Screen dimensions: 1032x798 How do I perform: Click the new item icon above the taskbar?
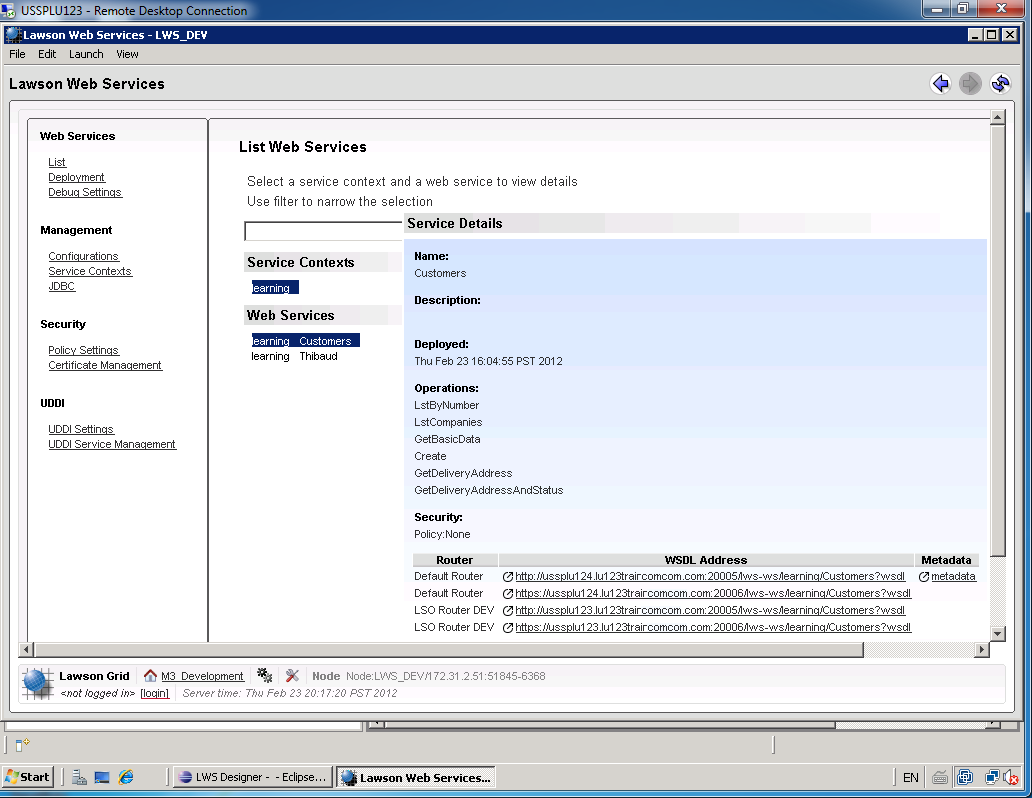22,744
